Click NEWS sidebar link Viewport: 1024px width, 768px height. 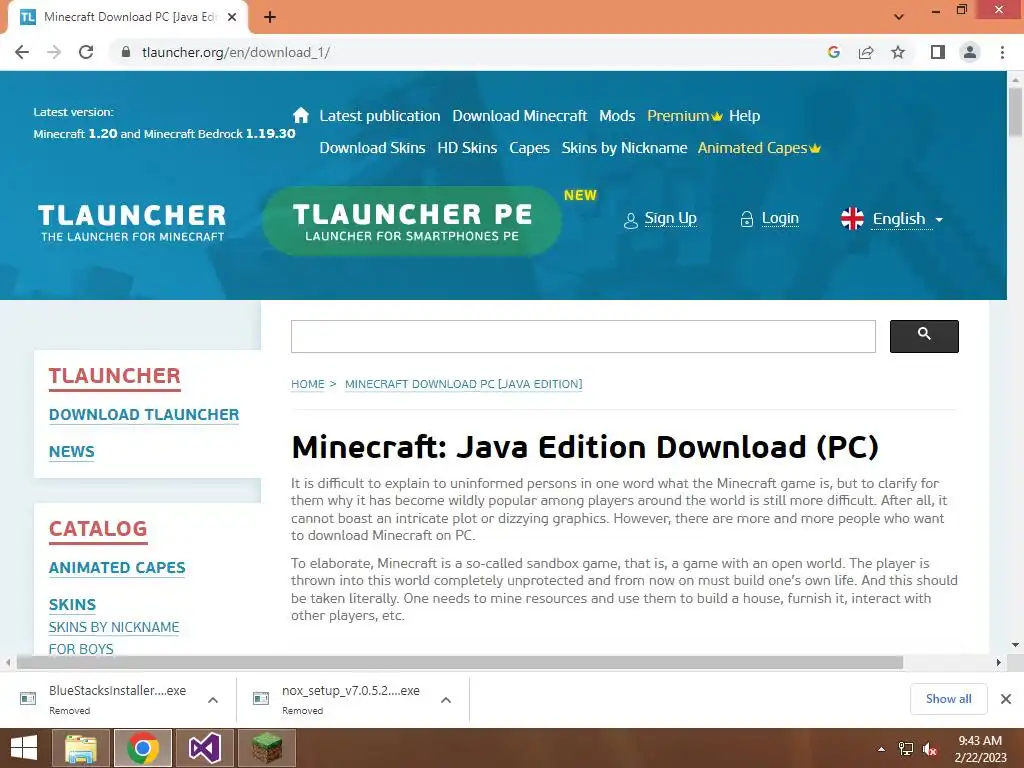point(72,451)
